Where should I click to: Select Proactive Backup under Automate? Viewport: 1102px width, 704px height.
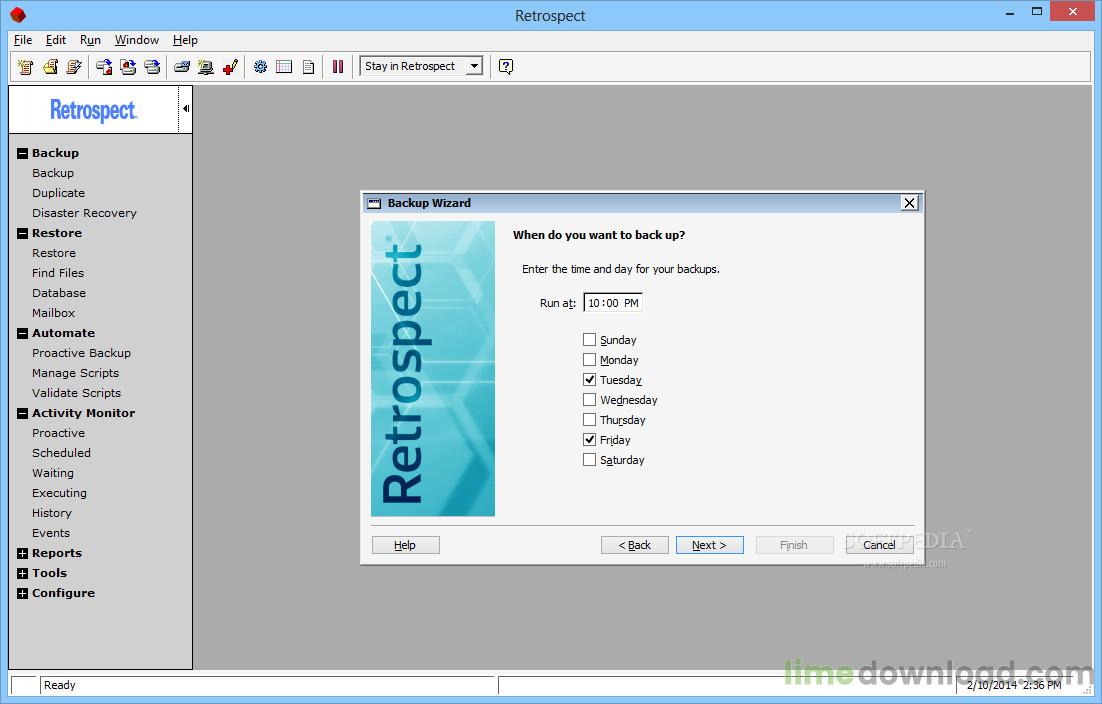(x=82, y=353)
